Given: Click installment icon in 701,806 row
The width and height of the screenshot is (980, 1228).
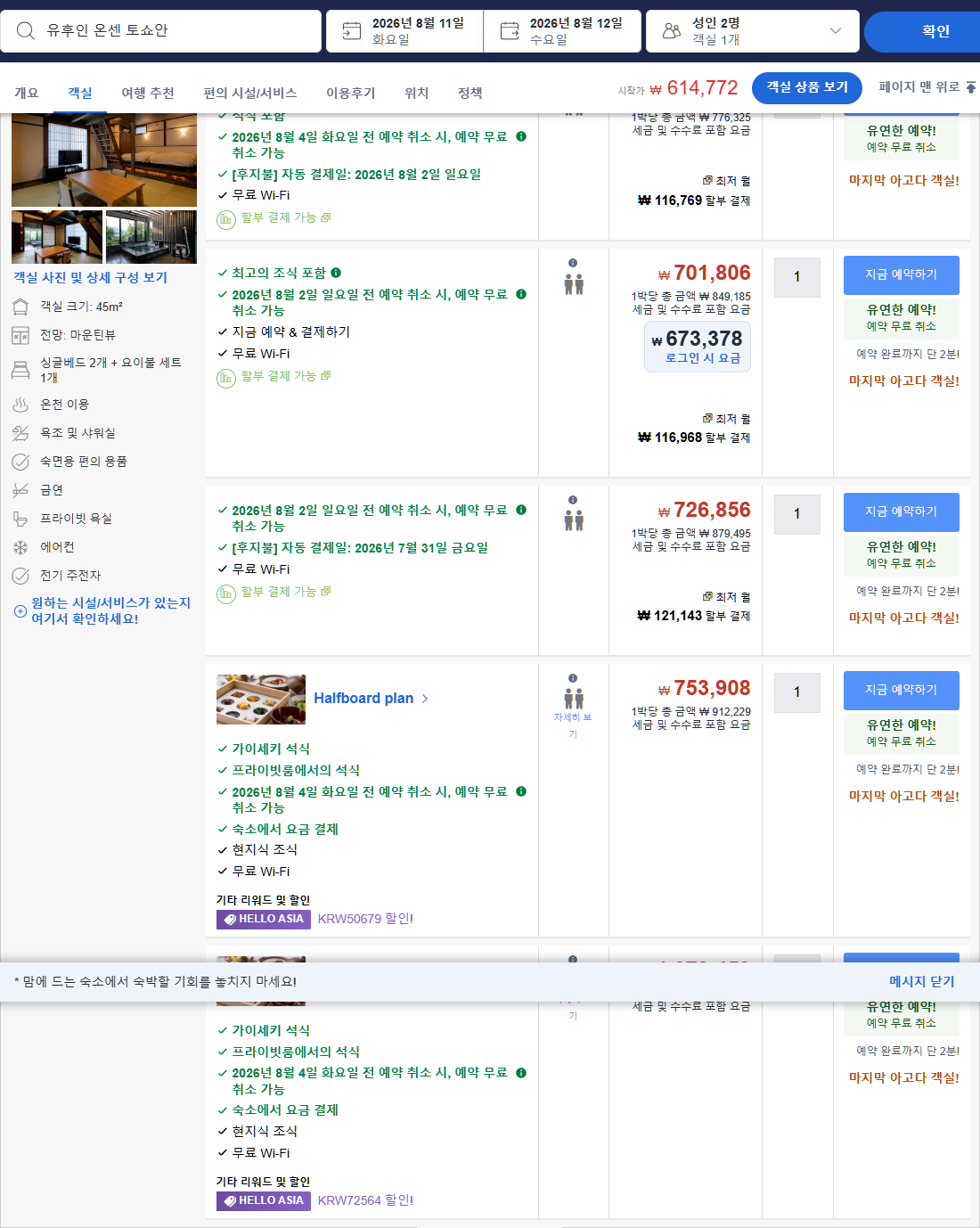Looking at the screenshot, I should pos(226,378).
